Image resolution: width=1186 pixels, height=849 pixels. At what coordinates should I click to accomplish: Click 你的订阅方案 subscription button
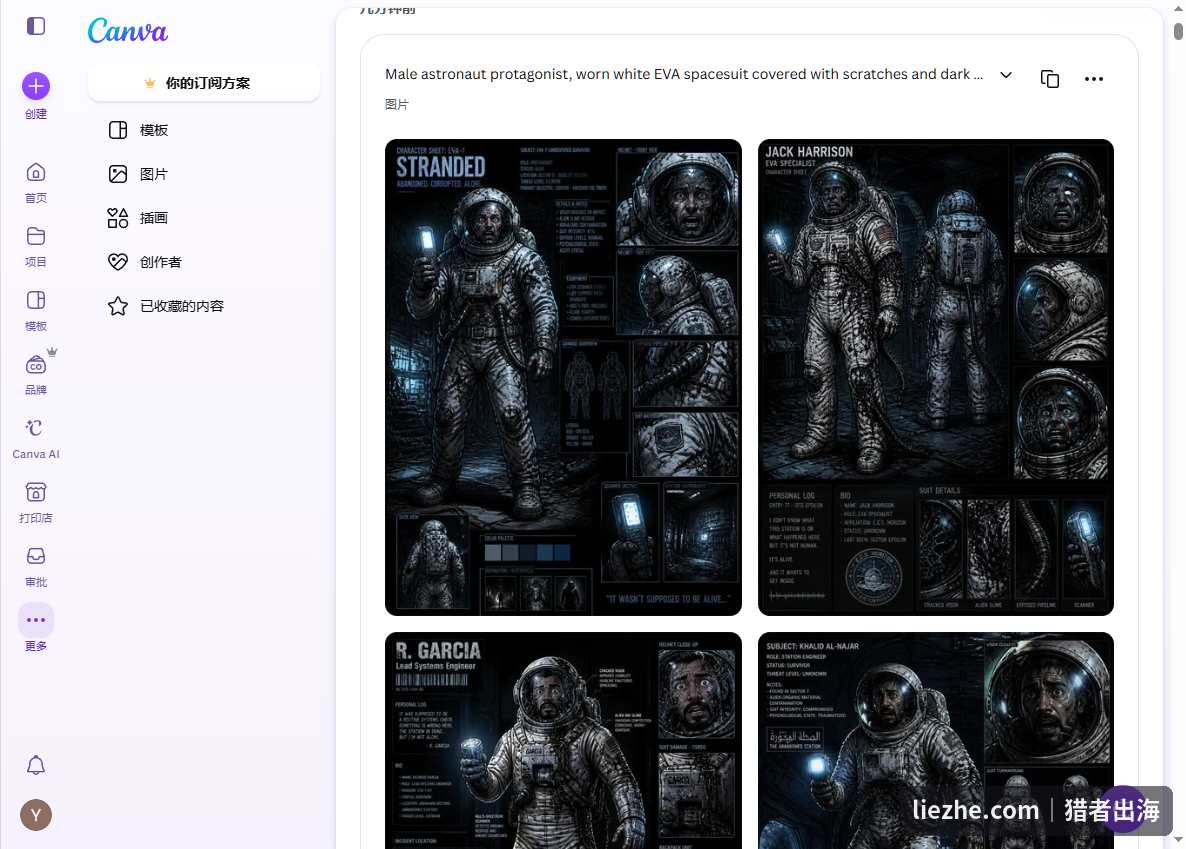point(203,83)
